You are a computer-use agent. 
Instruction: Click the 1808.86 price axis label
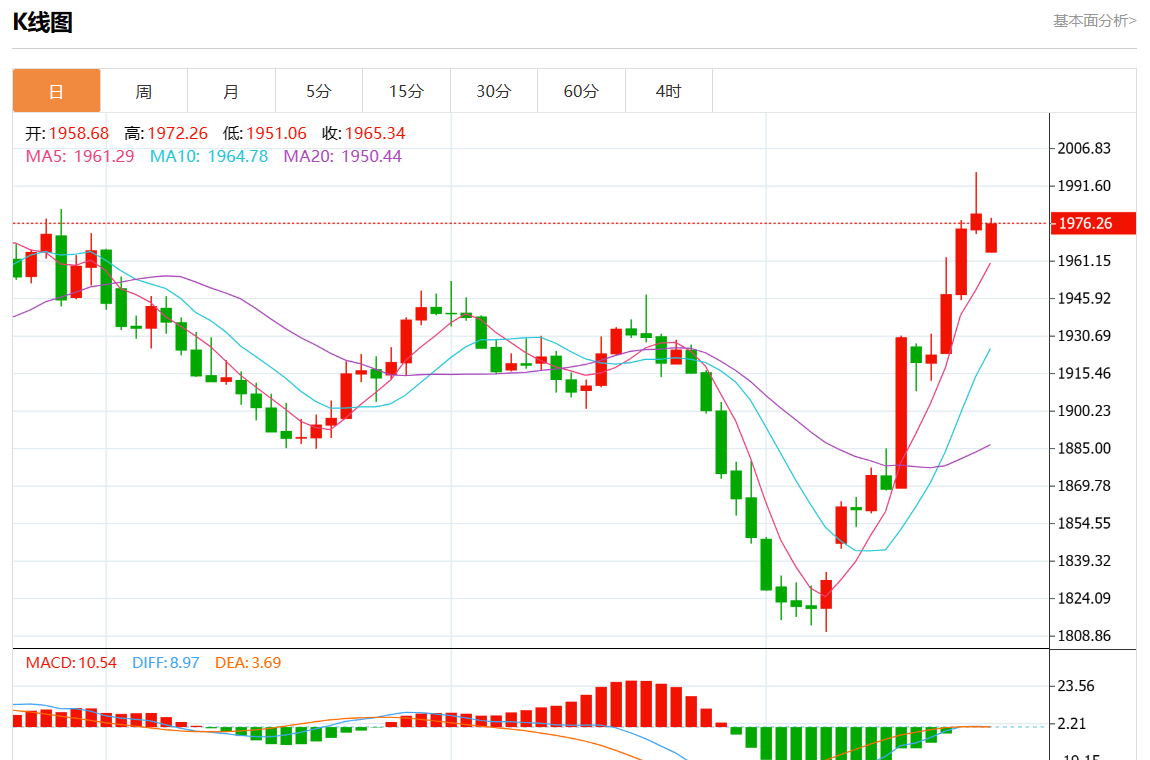point(1084,635)
